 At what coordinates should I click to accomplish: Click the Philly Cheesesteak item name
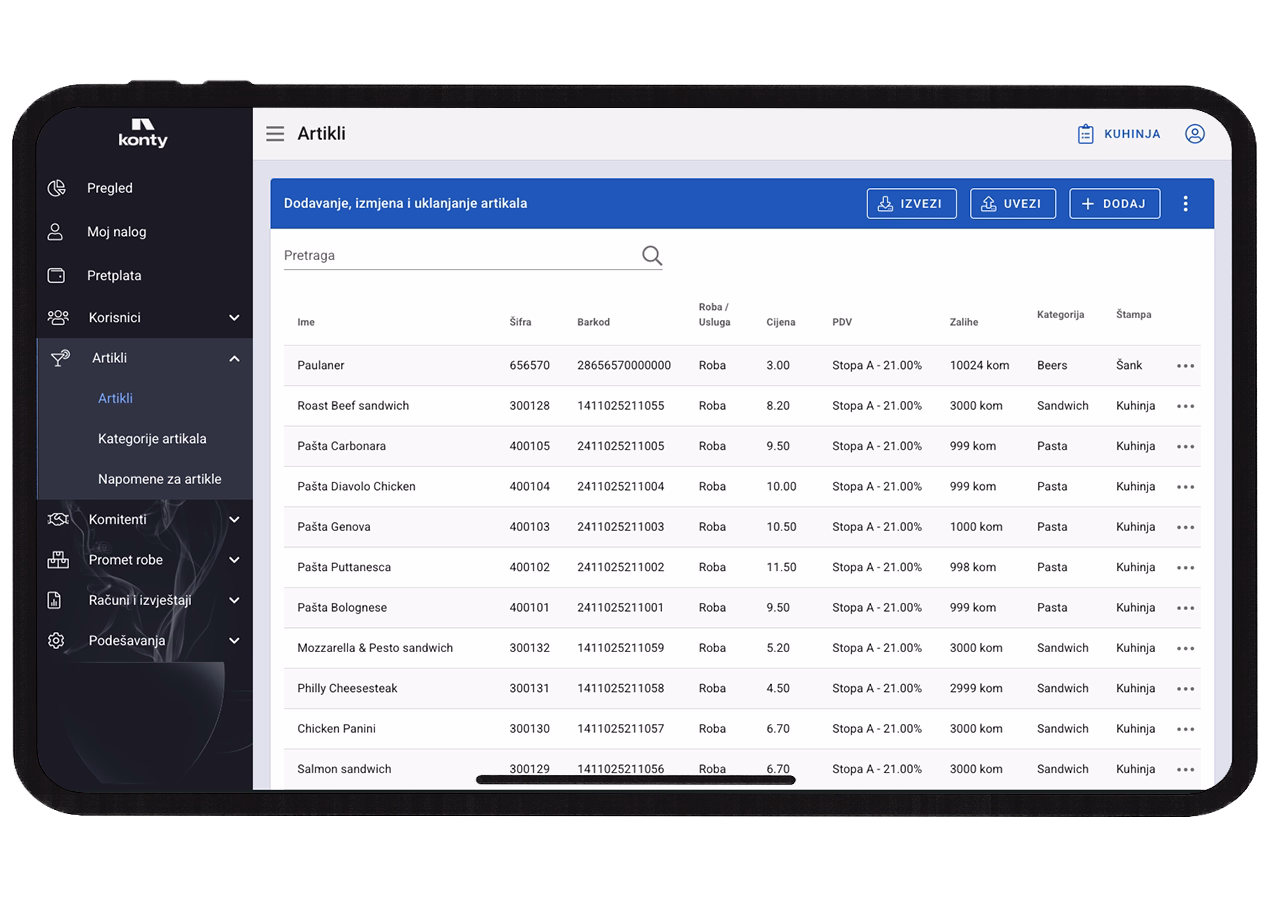347,689
